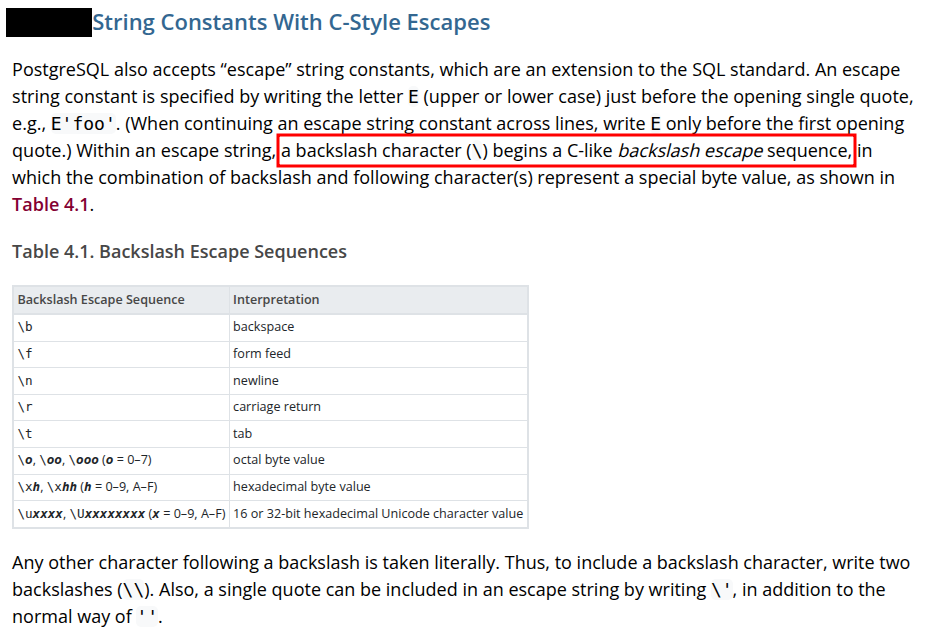This screenshot has width=943, height=642.
Task: Click the \r escape sequence cell
Action: [26, 407]
